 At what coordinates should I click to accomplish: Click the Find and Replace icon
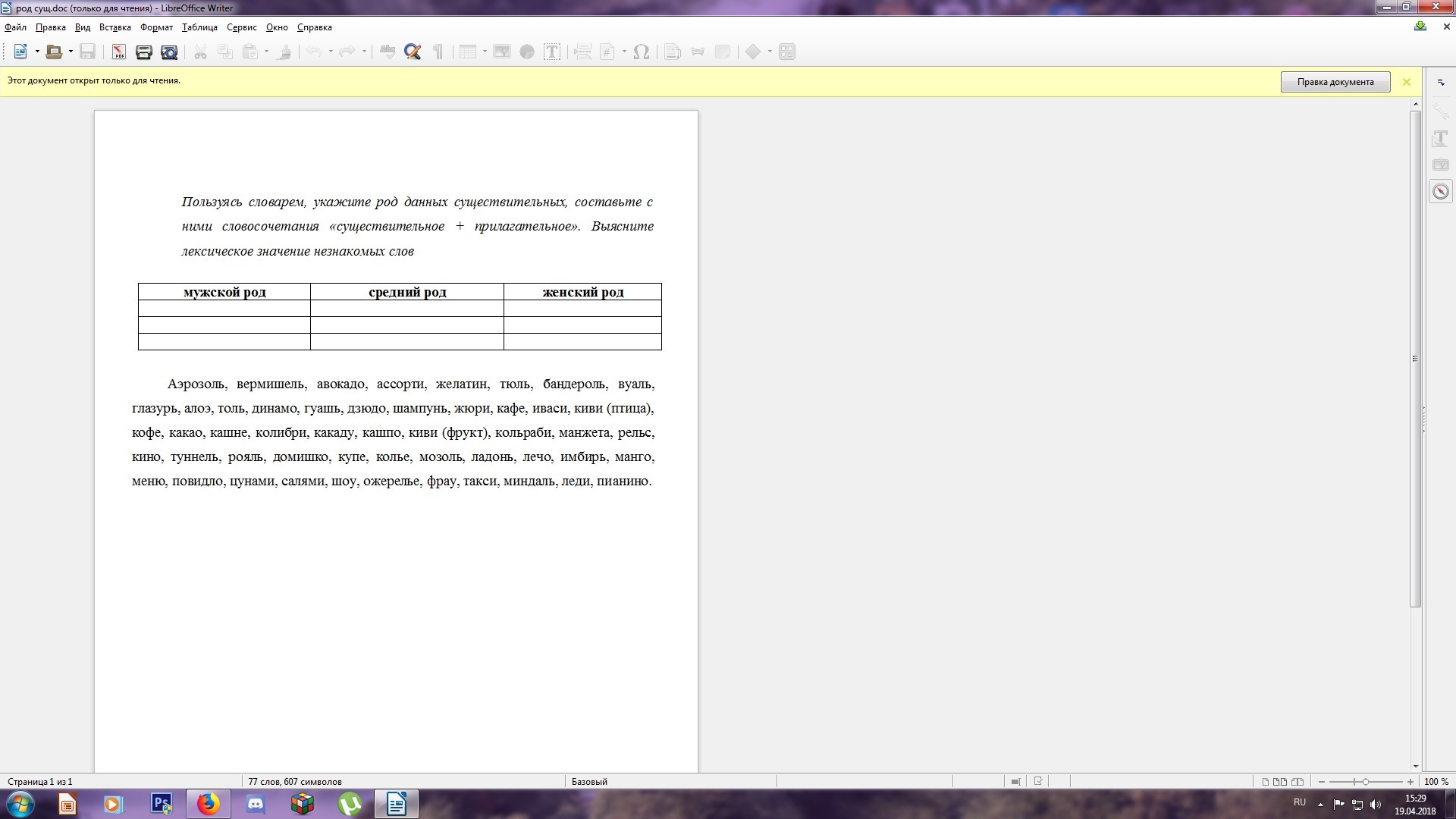tap(413, 52)
